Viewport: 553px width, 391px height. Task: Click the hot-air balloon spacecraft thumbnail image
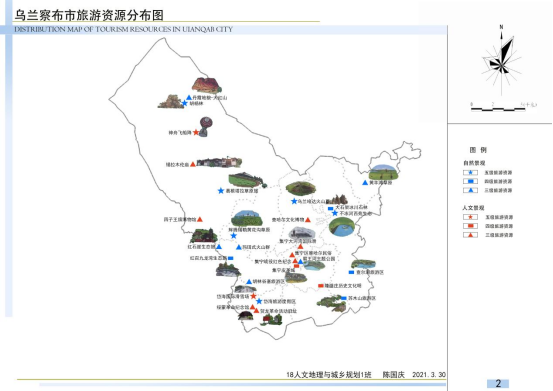click(x=205, y=127)
